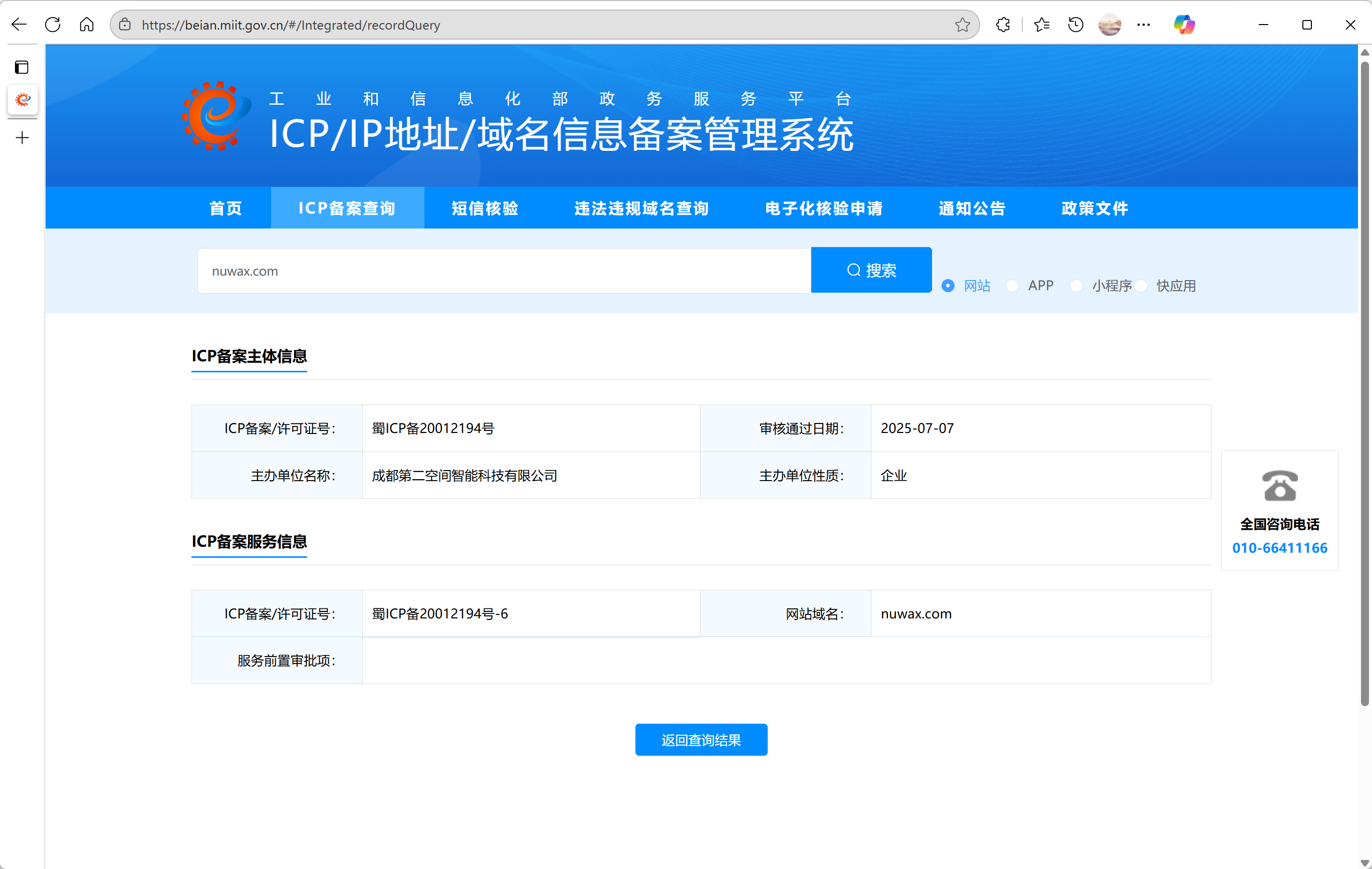Star this page as a favorite
Image resolution: width=1372 pixels, height=869 pixels.
coord(962,25)
